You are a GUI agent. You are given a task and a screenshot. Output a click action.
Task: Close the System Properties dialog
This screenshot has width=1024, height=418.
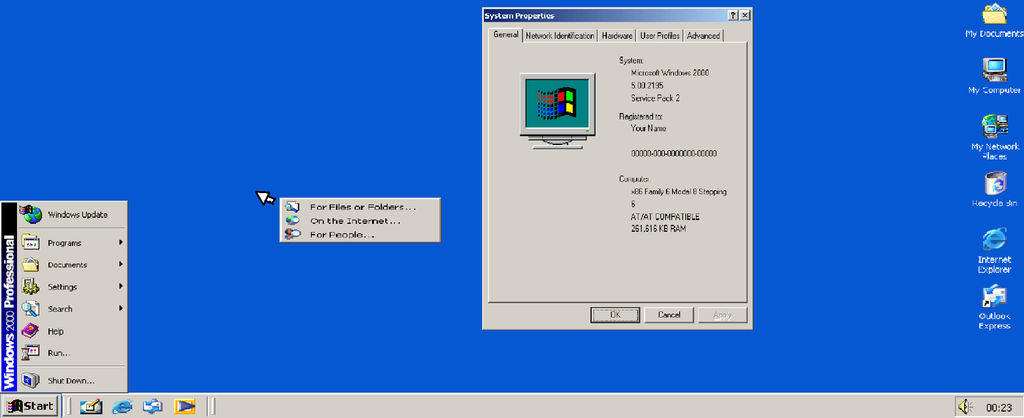coord(745,16)
